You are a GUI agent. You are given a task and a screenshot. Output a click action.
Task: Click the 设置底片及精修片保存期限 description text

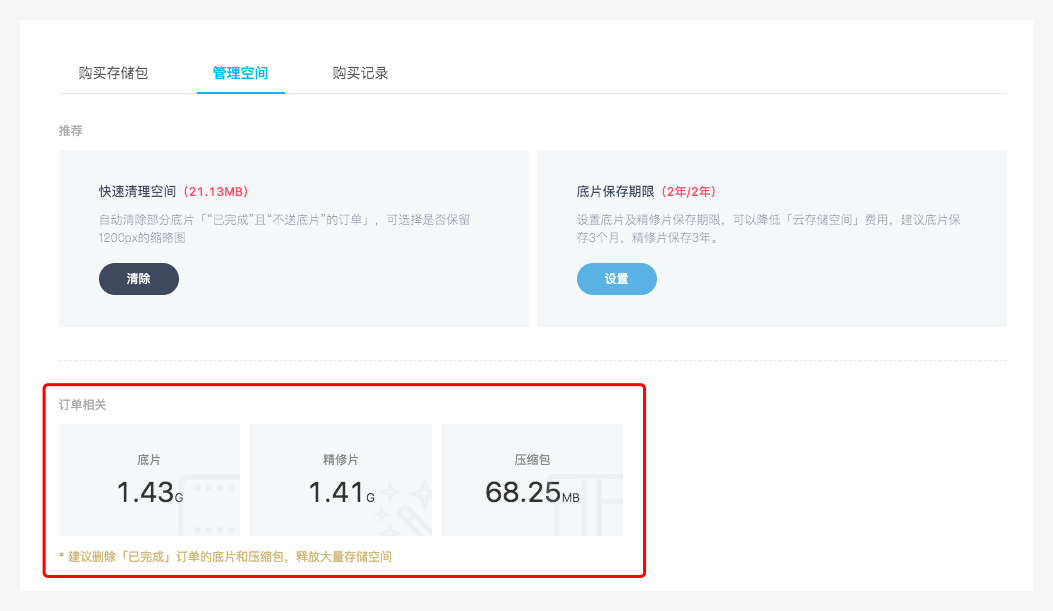click(768, 228)
